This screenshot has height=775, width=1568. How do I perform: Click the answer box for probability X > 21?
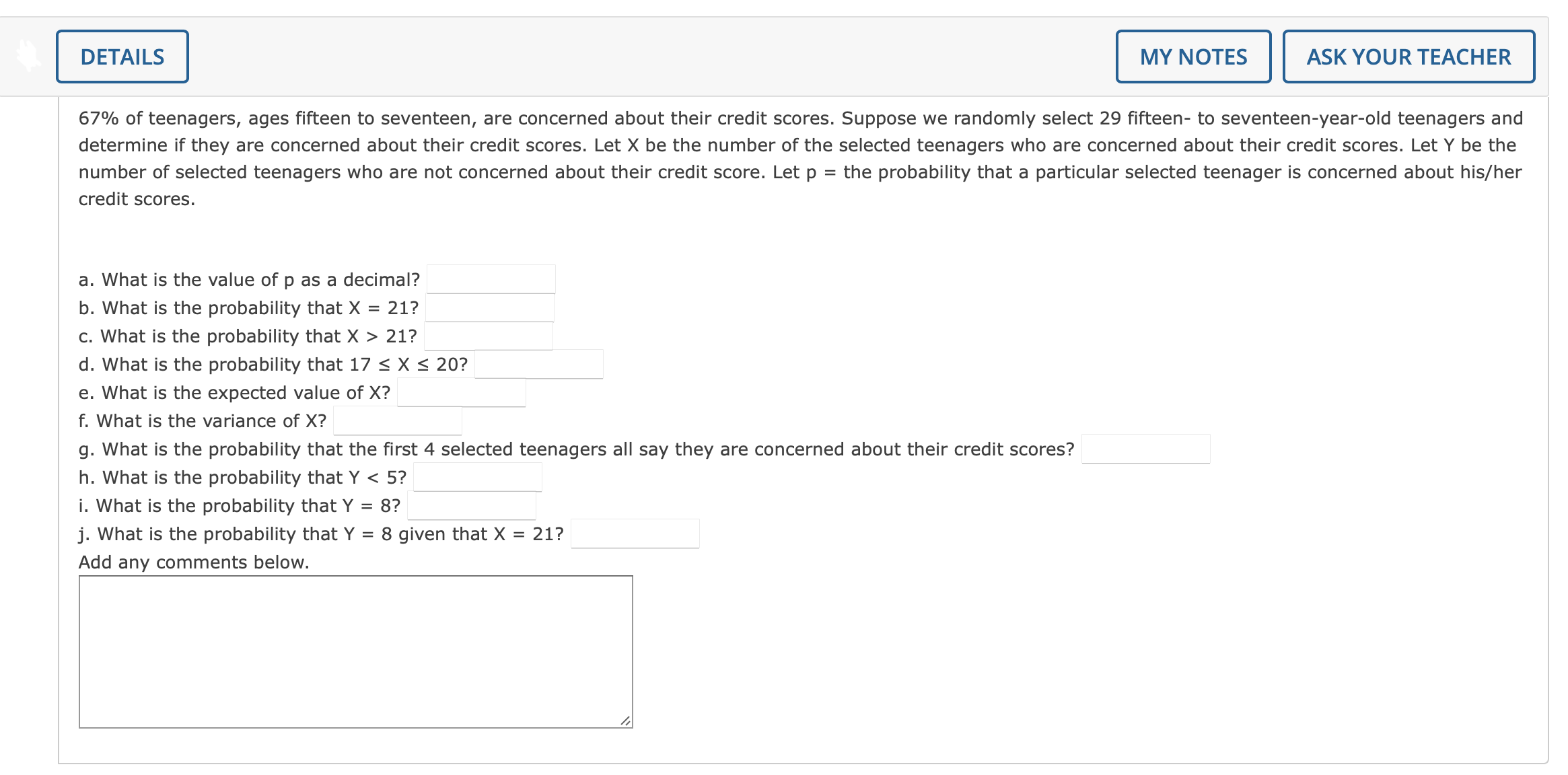pos(489,336)
